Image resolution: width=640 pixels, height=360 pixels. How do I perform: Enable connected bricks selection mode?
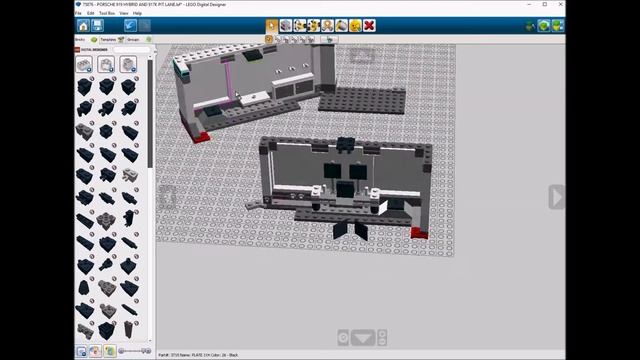[286, 39]
